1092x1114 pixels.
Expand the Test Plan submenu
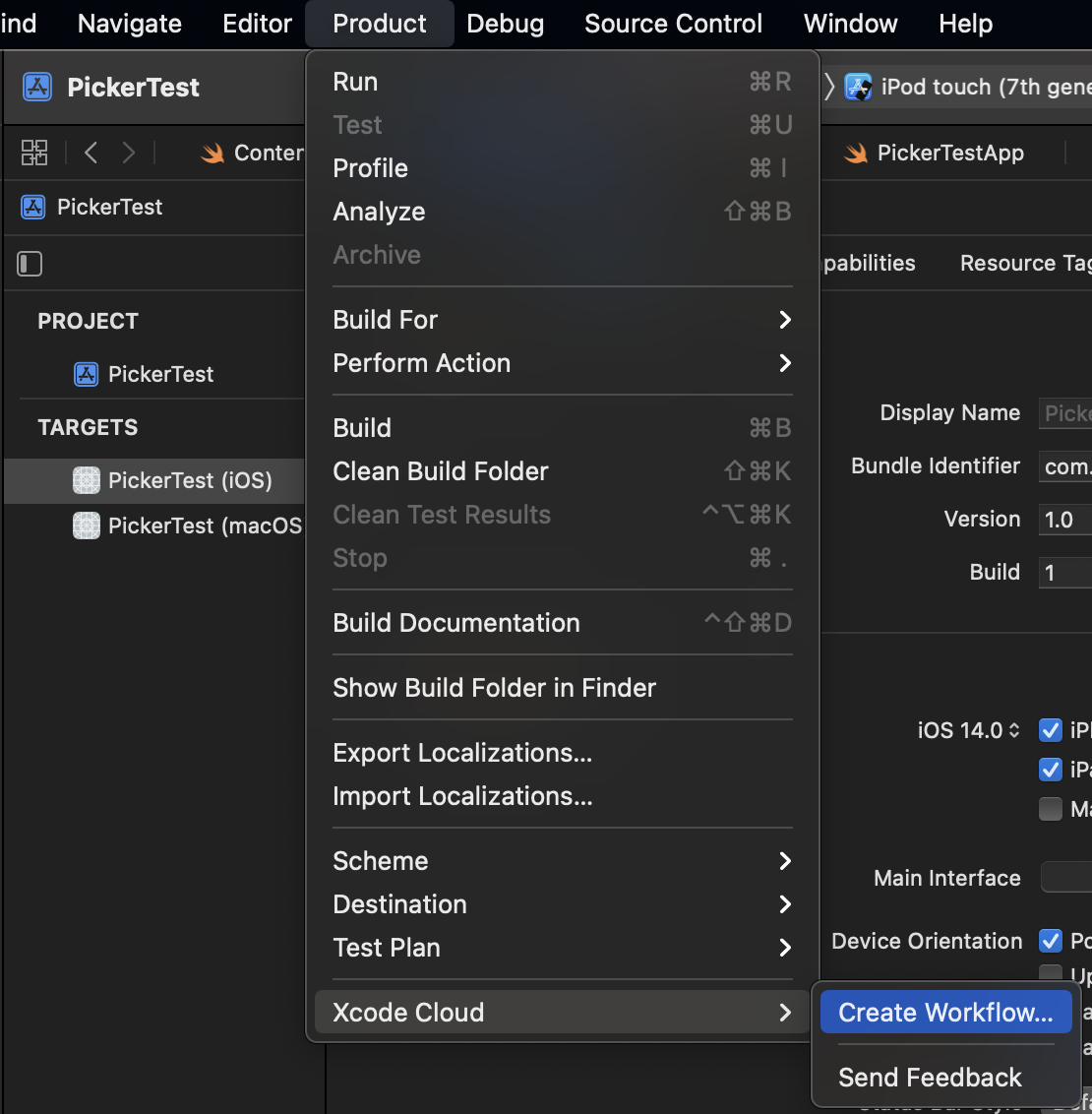tap(563, 948)
